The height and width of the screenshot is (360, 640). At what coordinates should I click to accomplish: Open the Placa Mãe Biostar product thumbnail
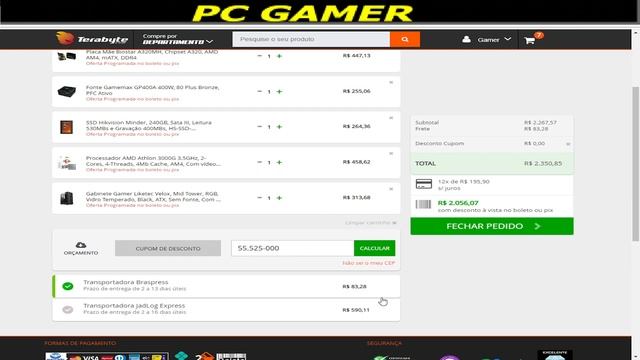(x=67, y=56)
